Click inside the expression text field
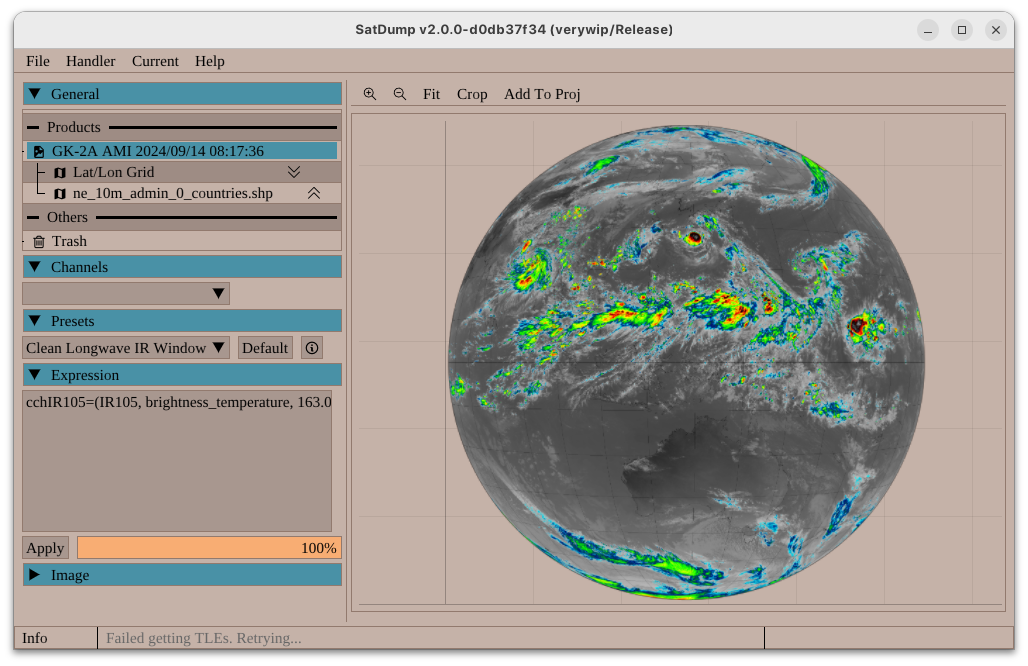 (177, 460)
